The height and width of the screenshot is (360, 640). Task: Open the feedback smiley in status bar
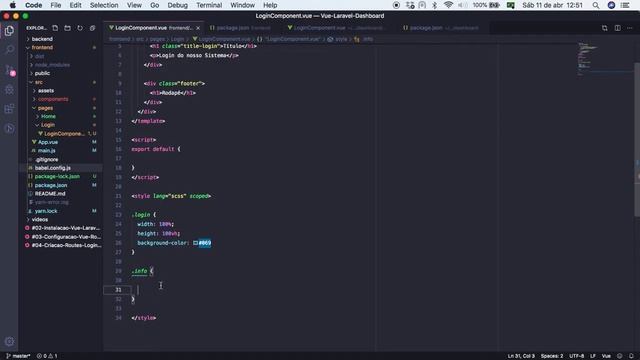point(620,356)
